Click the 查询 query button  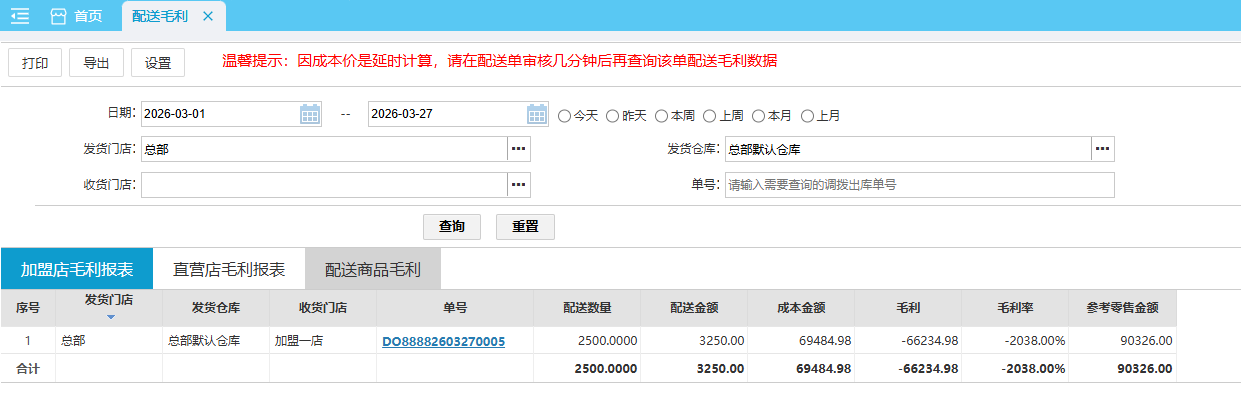452,227
